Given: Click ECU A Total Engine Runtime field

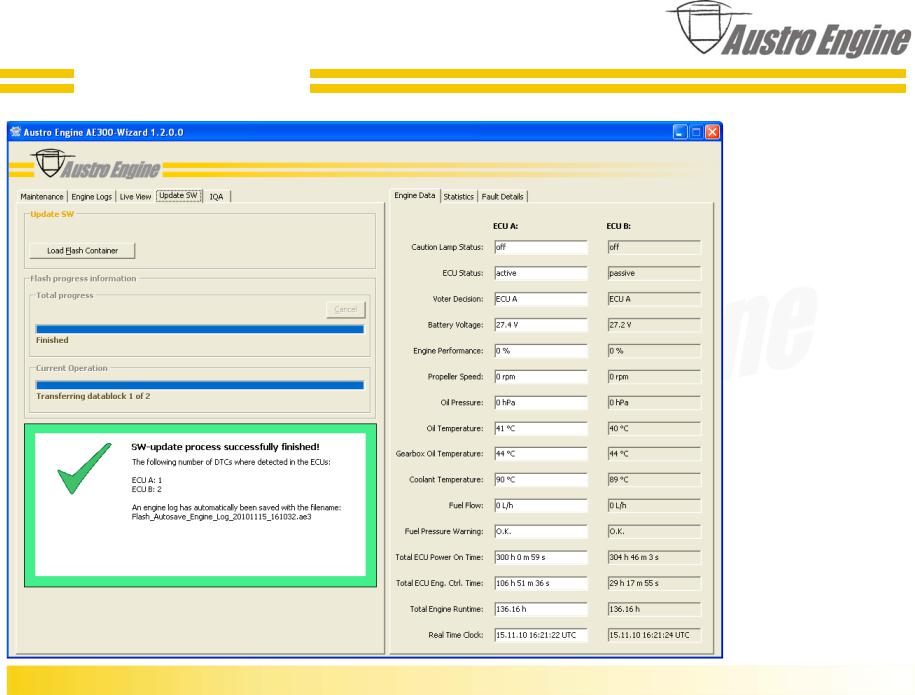Looking at the screenshot, I should pos(541,609).
